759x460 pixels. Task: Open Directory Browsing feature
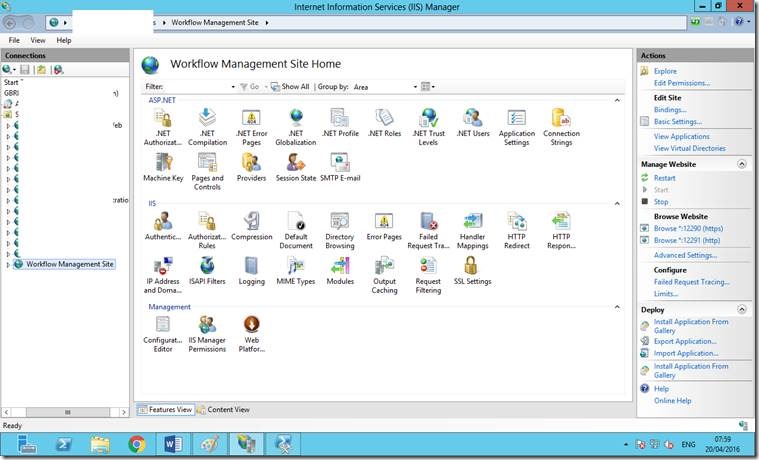340,230
